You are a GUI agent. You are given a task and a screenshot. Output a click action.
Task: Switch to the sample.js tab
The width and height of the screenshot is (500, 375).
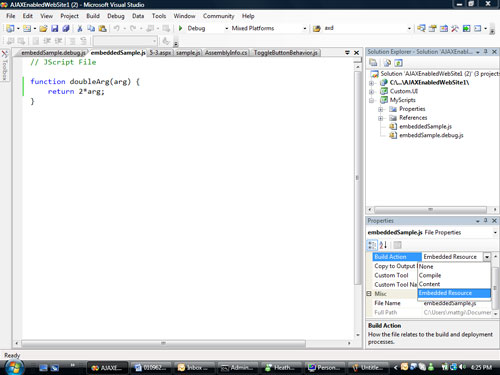click(x=188, y=53)
